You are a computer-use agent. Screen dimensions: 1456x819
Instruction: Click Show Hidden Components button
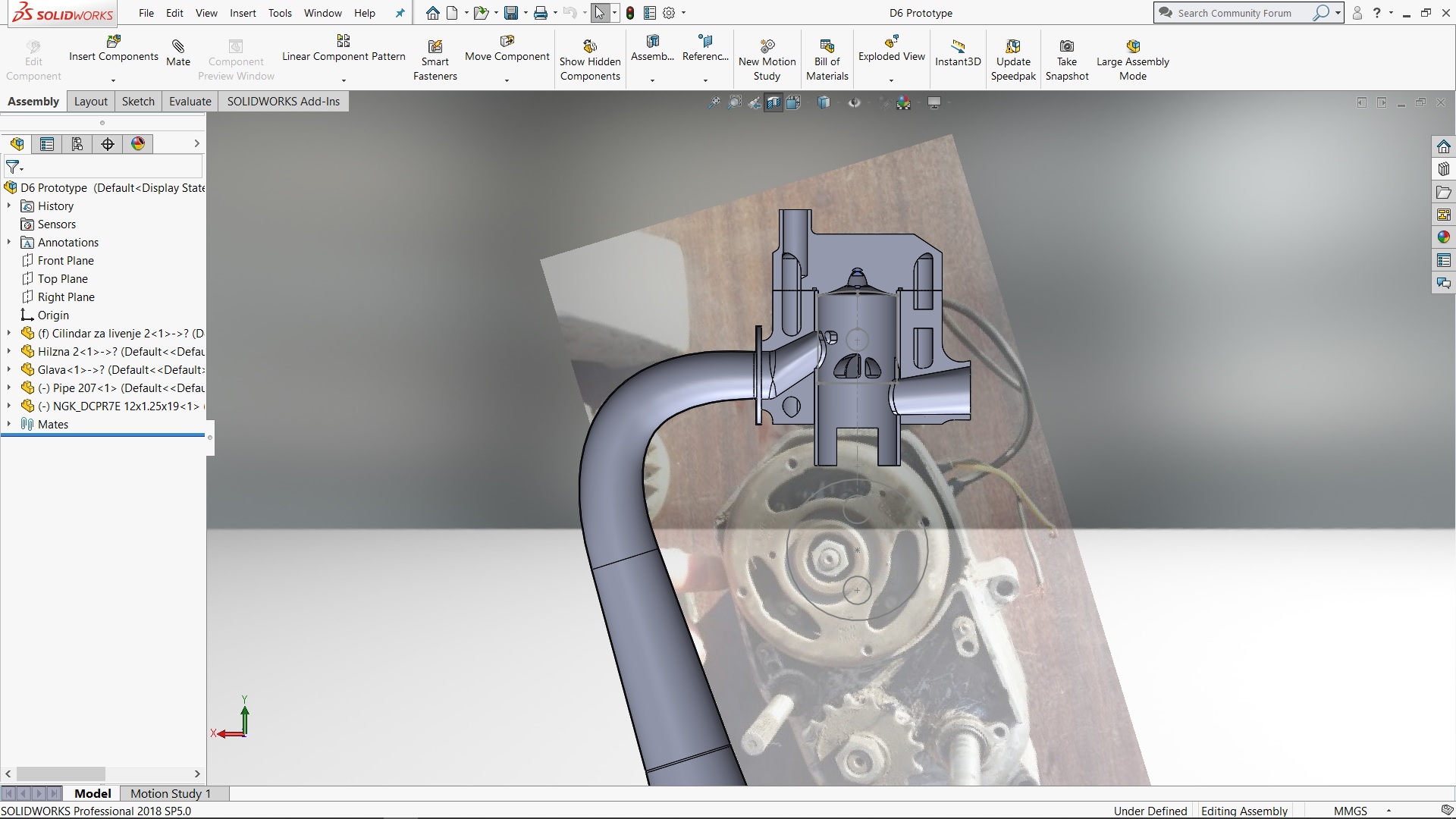click(x=589, y=46)
